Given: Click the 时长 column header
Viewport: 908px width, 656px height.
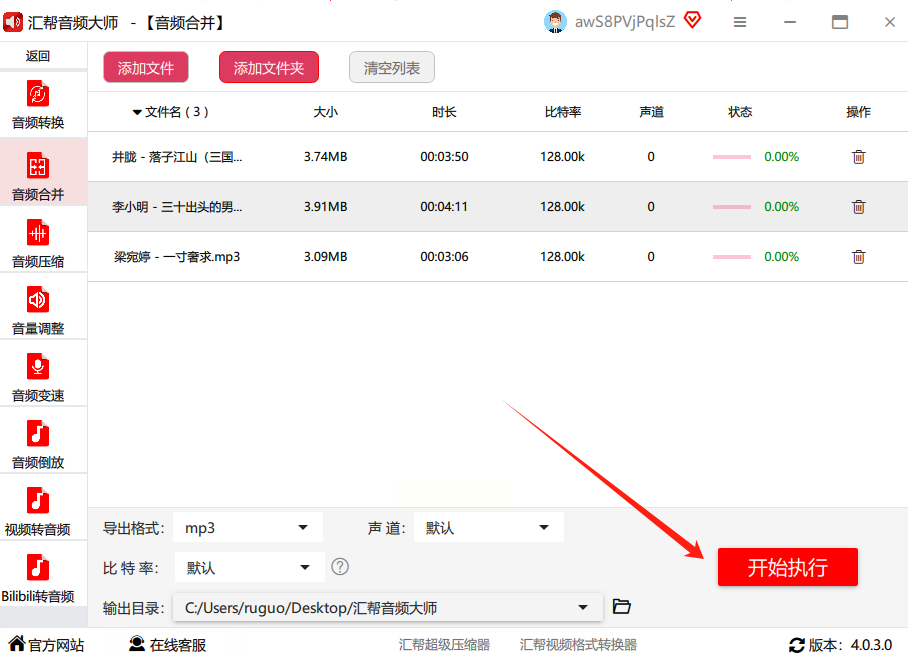Looking at the screenshot, I should point(444,112).
